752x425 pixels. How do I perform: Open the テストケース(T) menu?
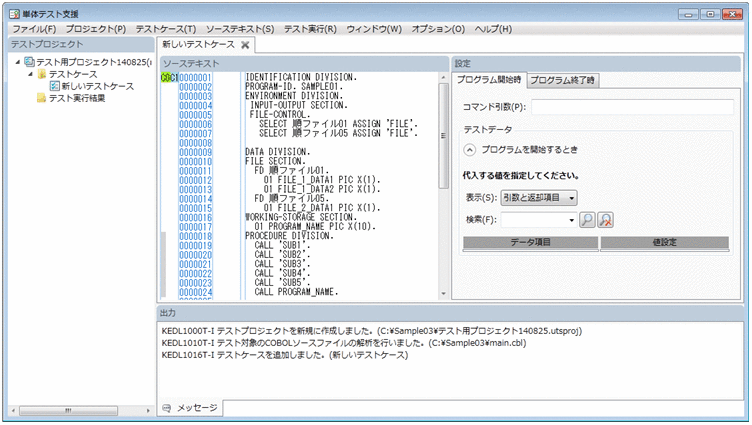(165, 29)
